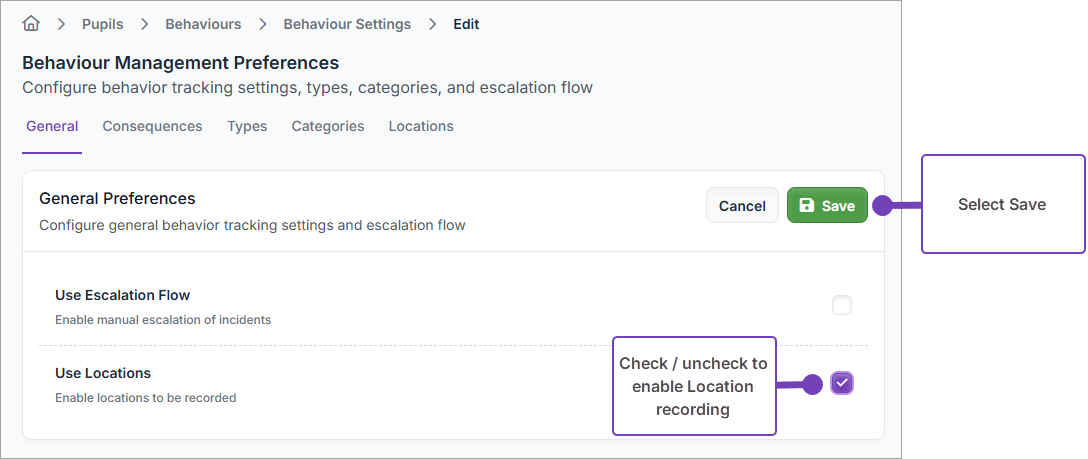Enable the Use Escalation Flow checkbox
This screenshot has height=459, width=1088.
click(x=842, y=305)
